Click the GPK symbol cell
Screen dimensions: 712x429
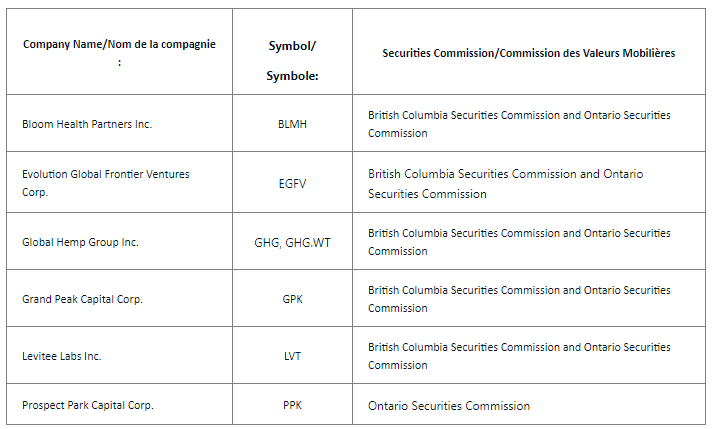(292, 299)
